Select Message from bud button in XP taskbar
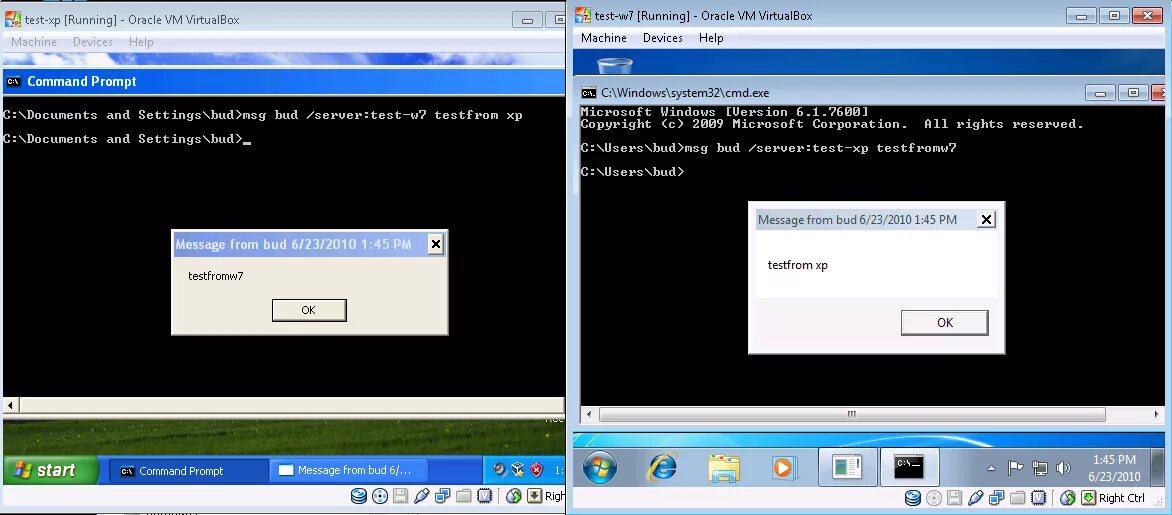 pos(347,471)
